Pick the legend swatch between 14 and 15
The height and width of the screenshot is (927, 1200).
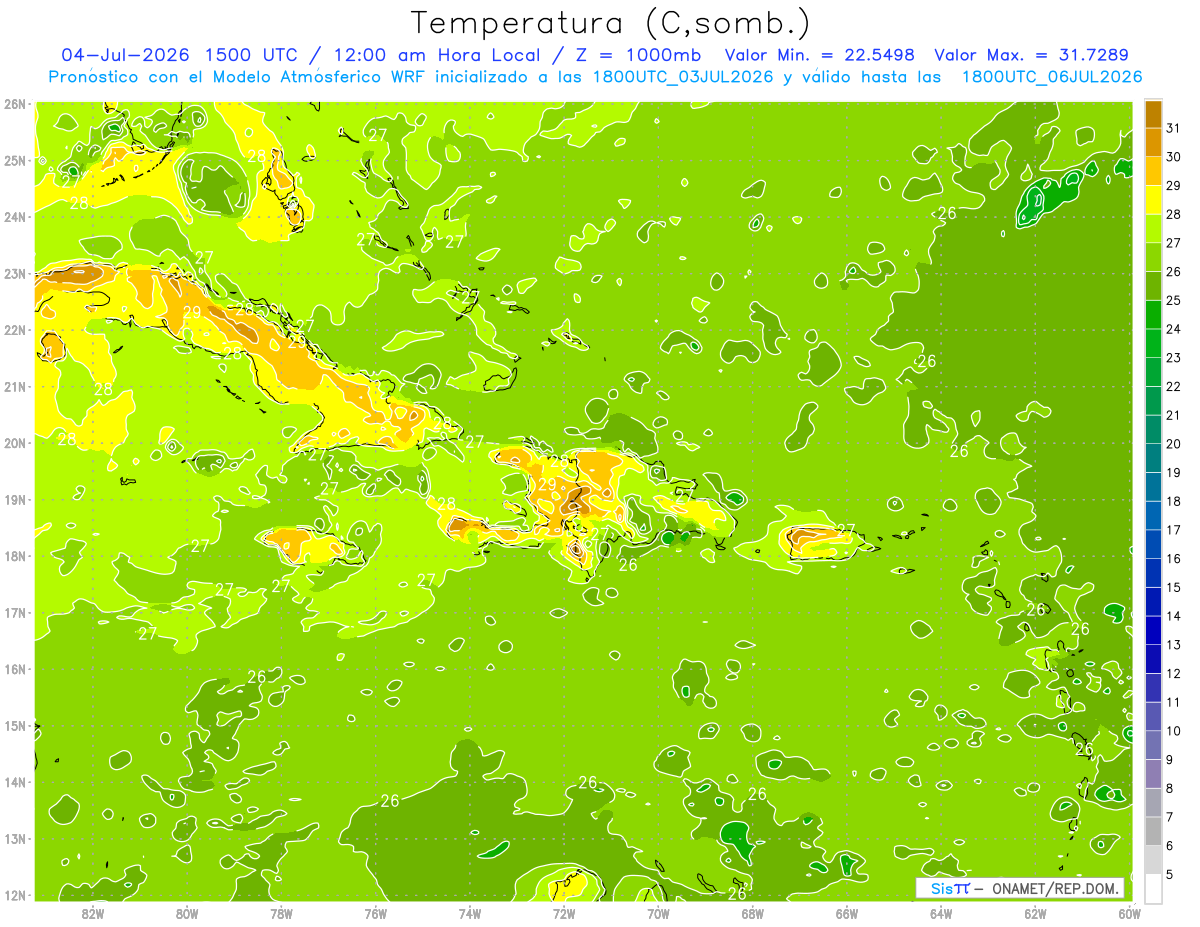(x=1153, y=602)
